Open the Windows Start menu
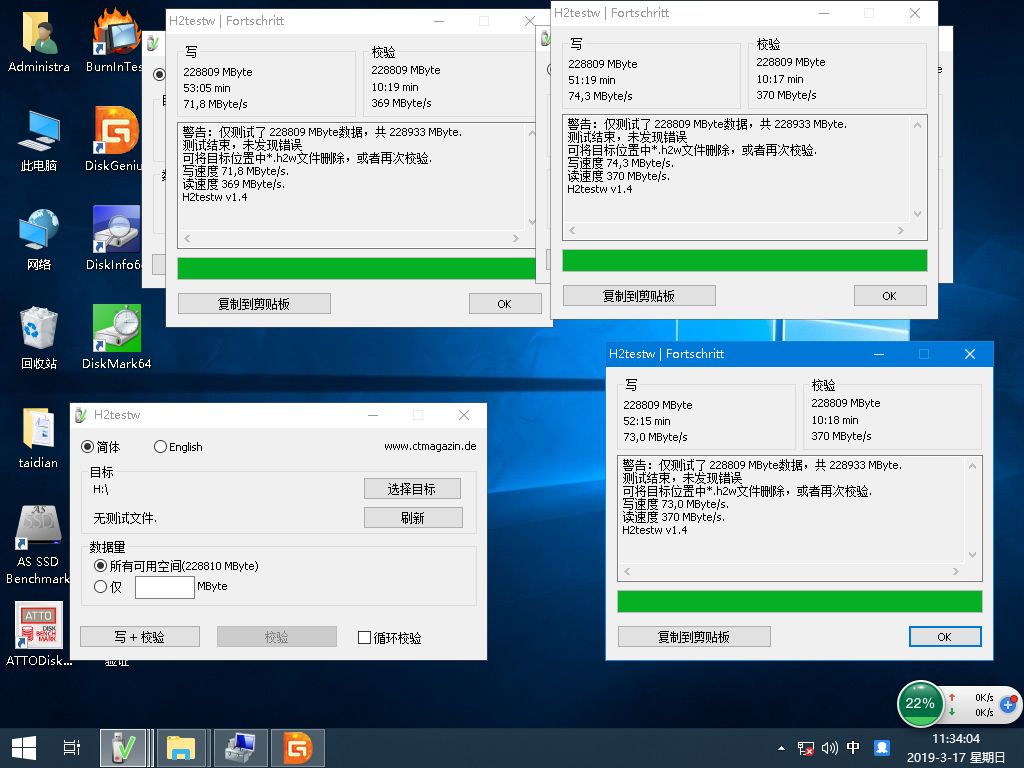Screen dimensions: 1024x768 pos(24,747)
